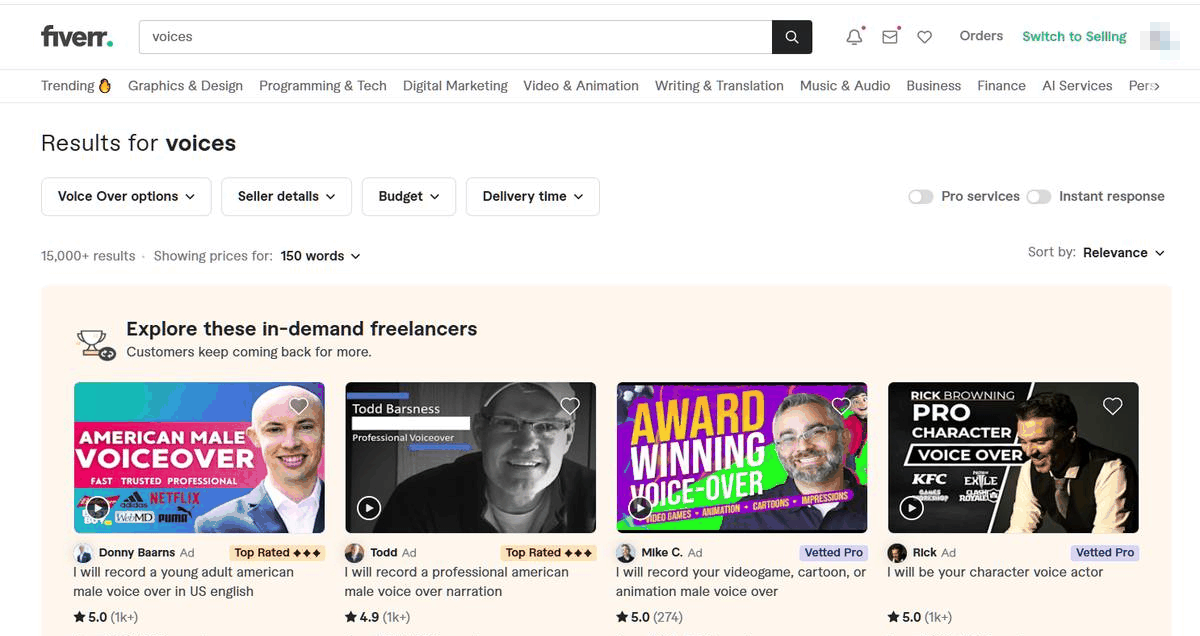Open the AI Services category
The width and height of the screenshot is (1200, 636).
click(x=1077, y=86)
